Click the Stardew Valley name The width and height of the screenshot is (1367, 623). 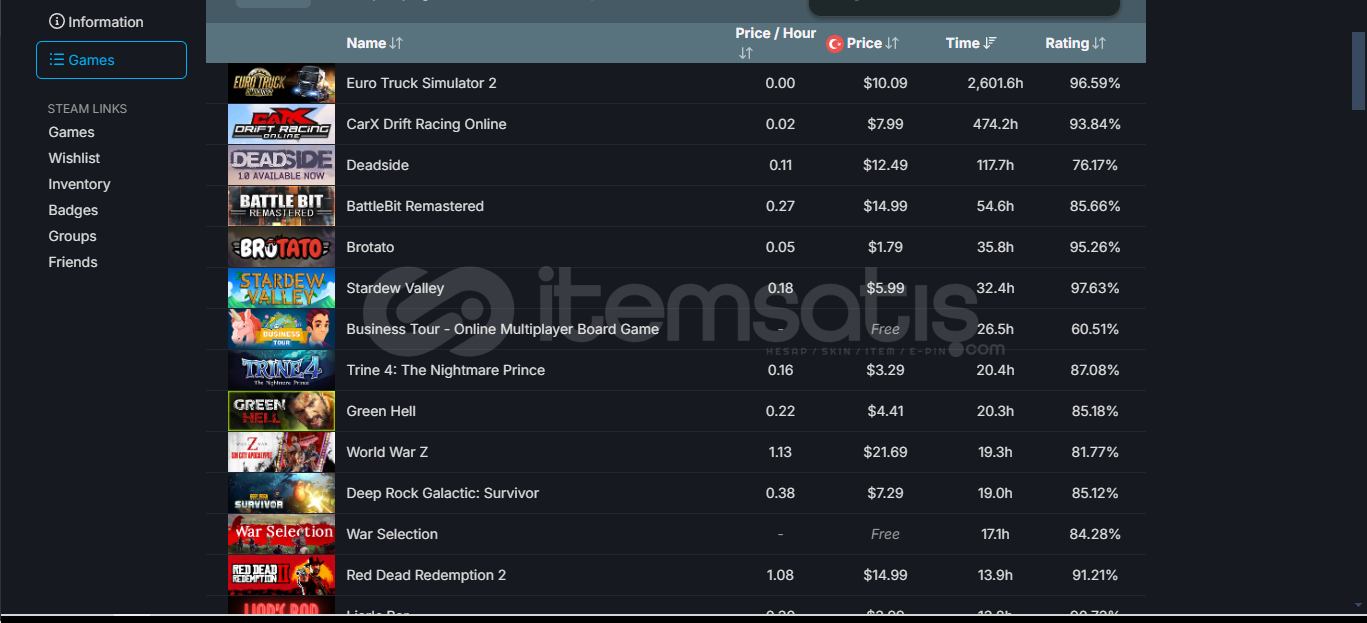pos(395,288)
